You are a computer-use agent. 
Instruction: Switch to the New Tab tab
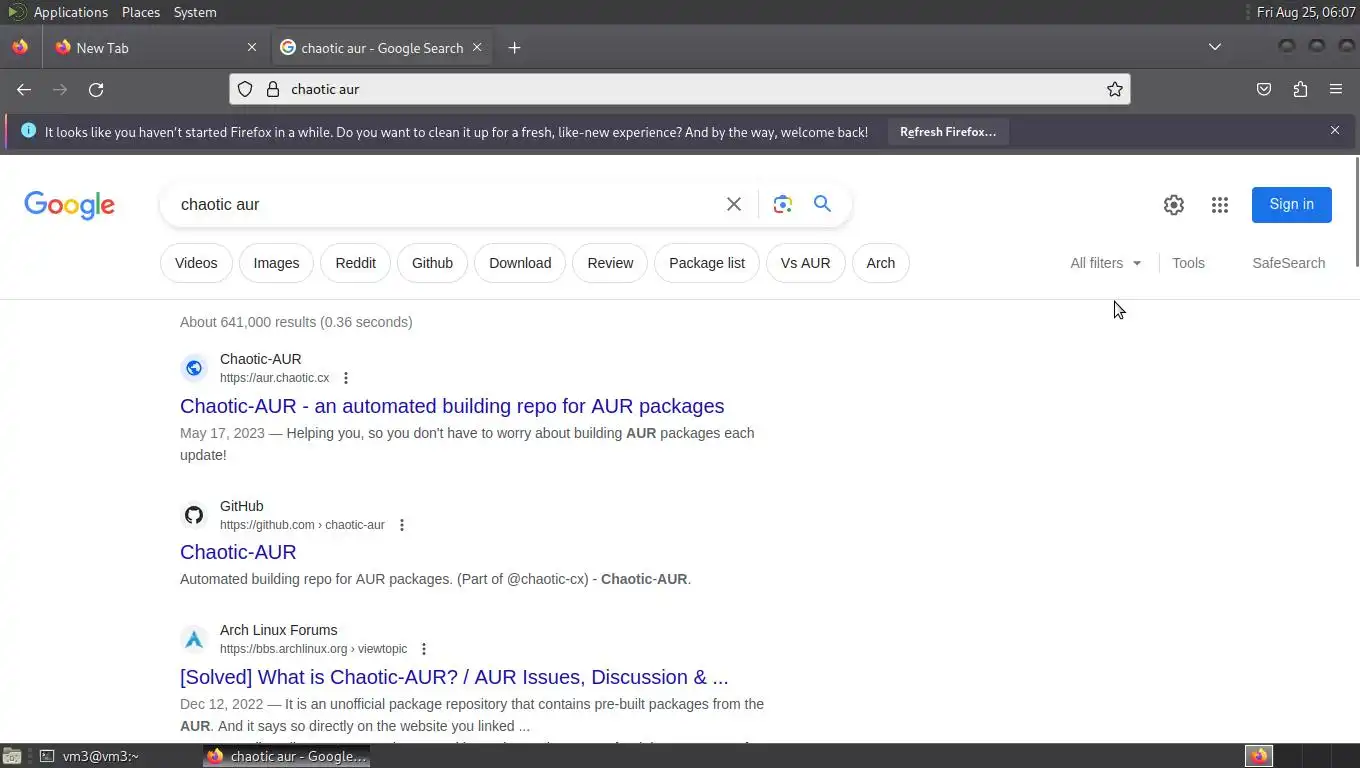pos(155,47)
